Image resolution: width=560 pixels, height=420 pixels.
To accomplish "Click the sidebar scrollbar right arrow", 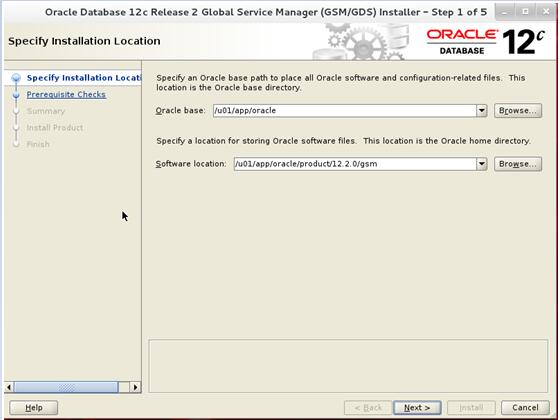I will (x=135, y=387).
